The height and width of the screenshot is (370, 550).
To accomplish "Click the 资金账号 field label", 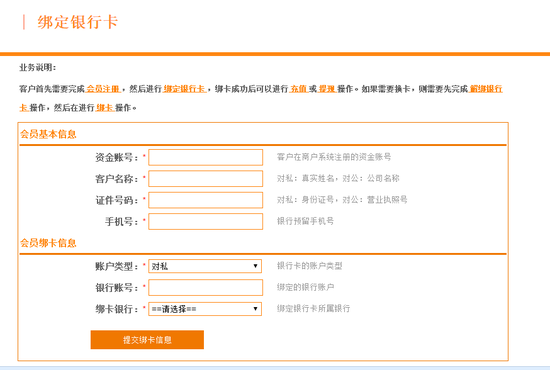I will [x=117, y=157].
